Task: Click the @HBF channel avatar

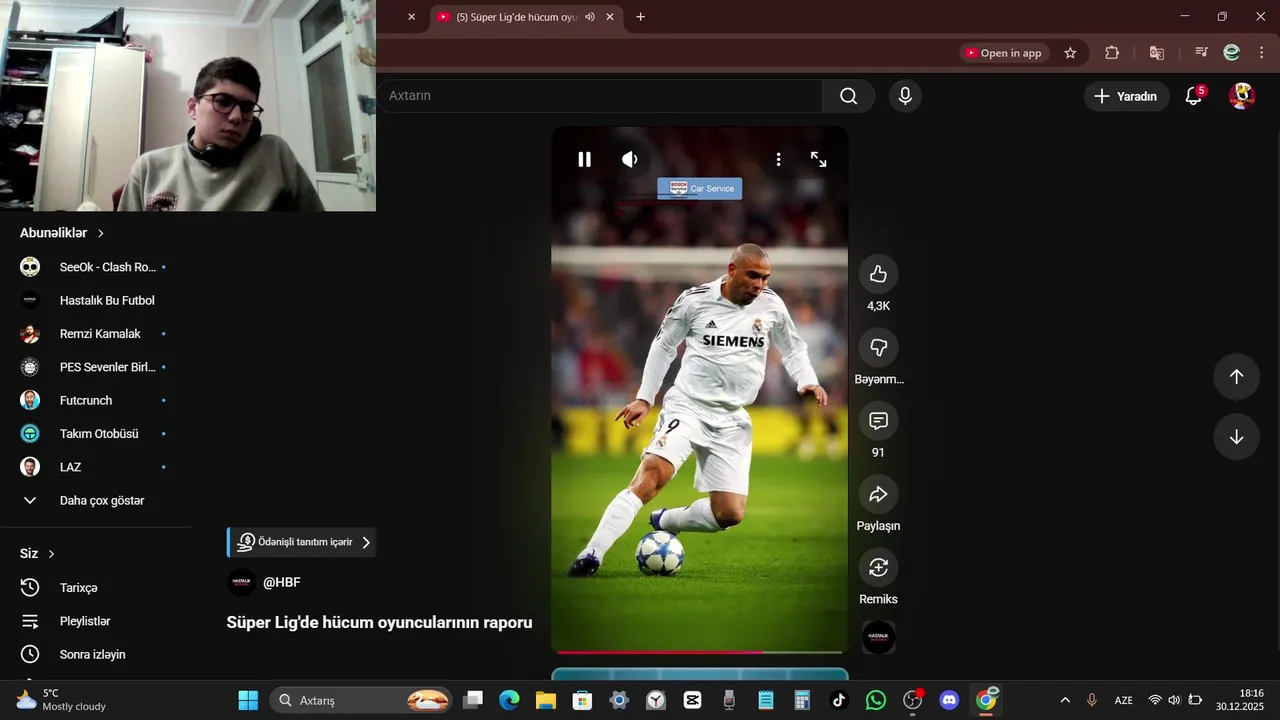Action: tap(241, 582)
